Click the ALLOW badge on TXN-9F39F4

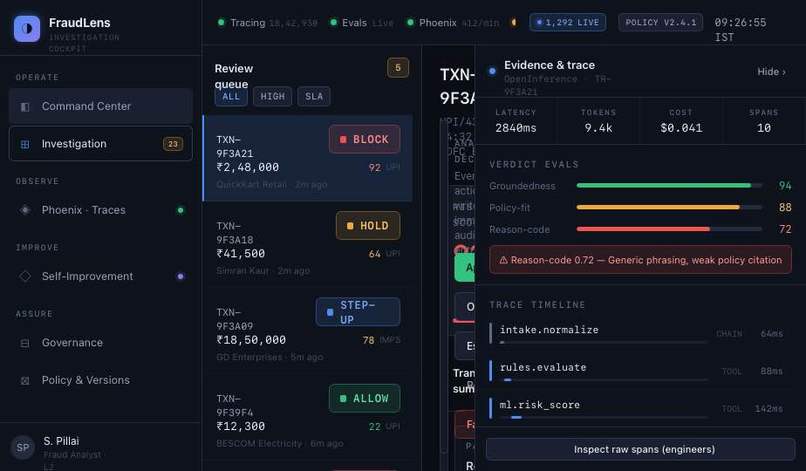364,398
